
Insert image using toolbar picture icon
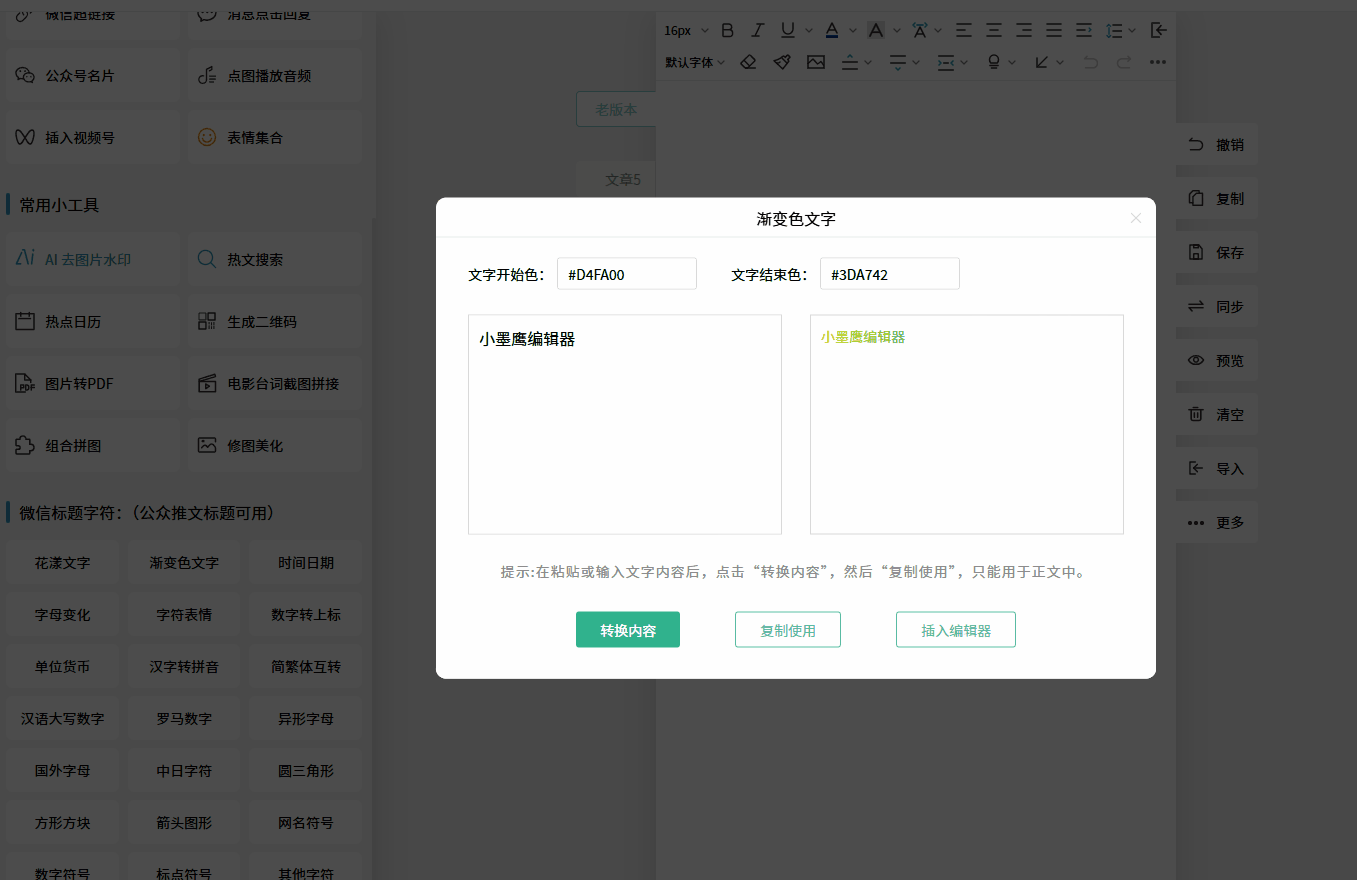[816, 62]
